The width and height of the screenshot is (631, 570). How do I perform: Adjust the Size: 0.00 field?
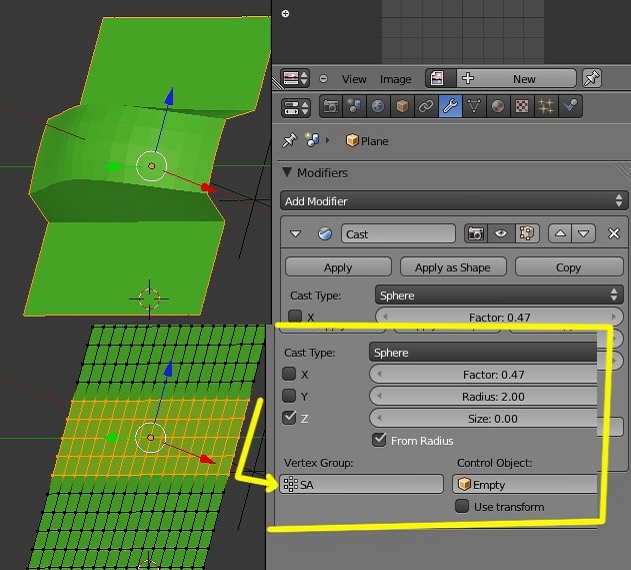[x=483, y=419]
